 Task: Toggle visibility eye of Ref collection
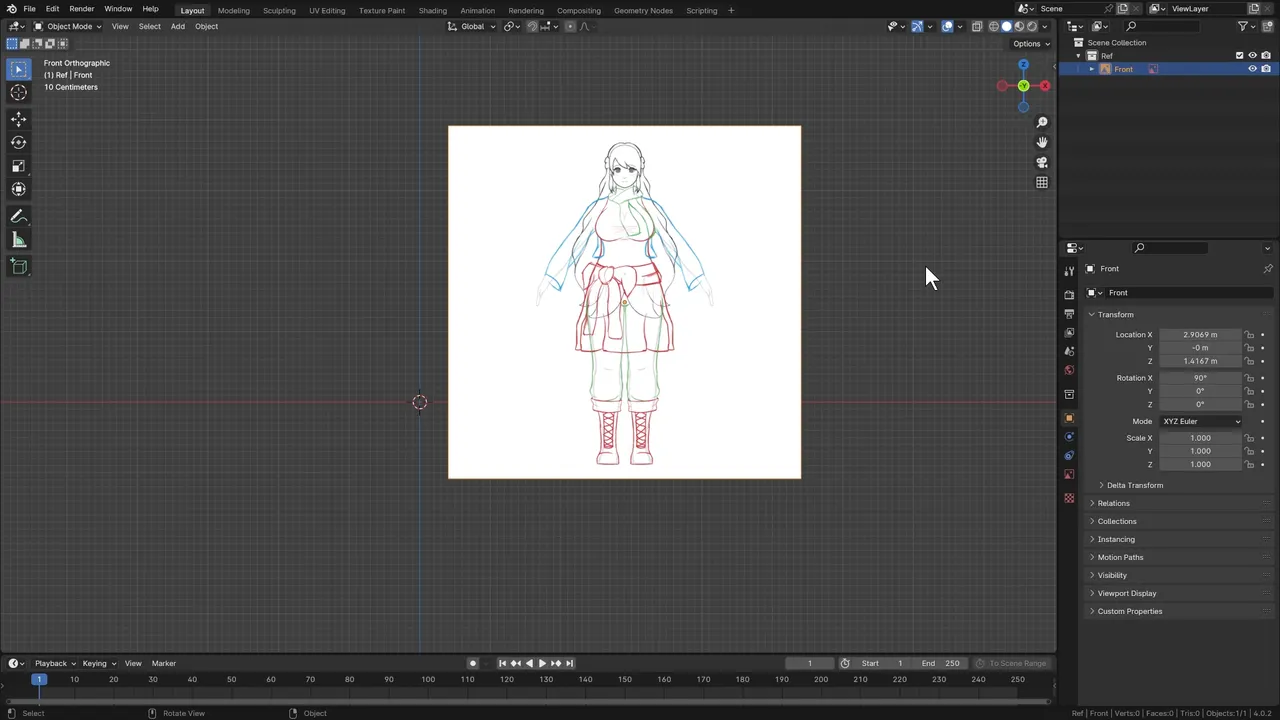coord(1252,56)
